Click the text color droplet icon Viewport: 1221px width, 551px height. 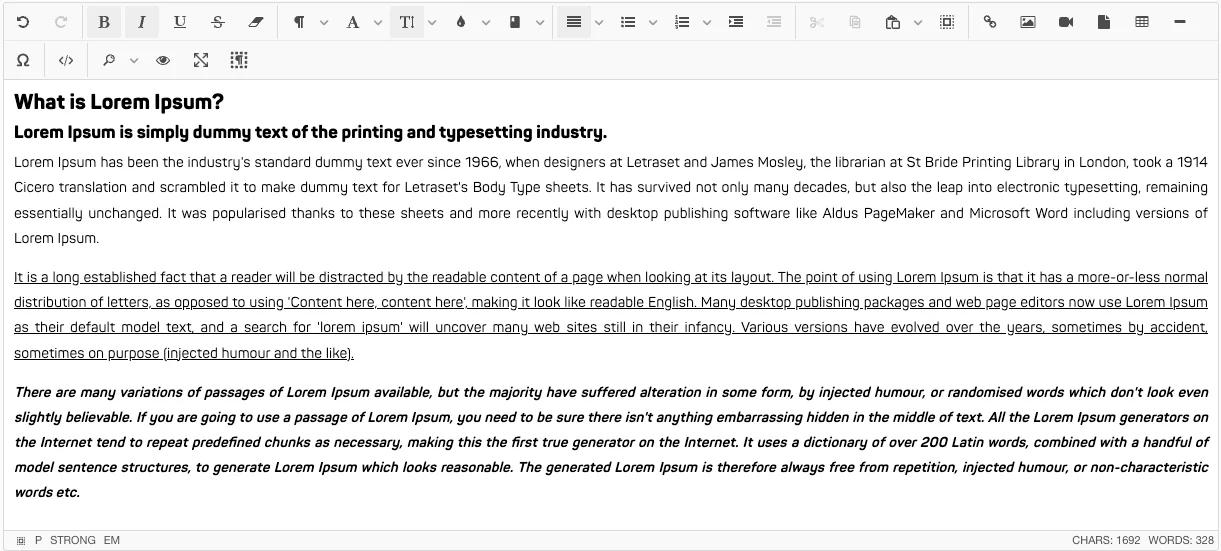coord(461,22)
